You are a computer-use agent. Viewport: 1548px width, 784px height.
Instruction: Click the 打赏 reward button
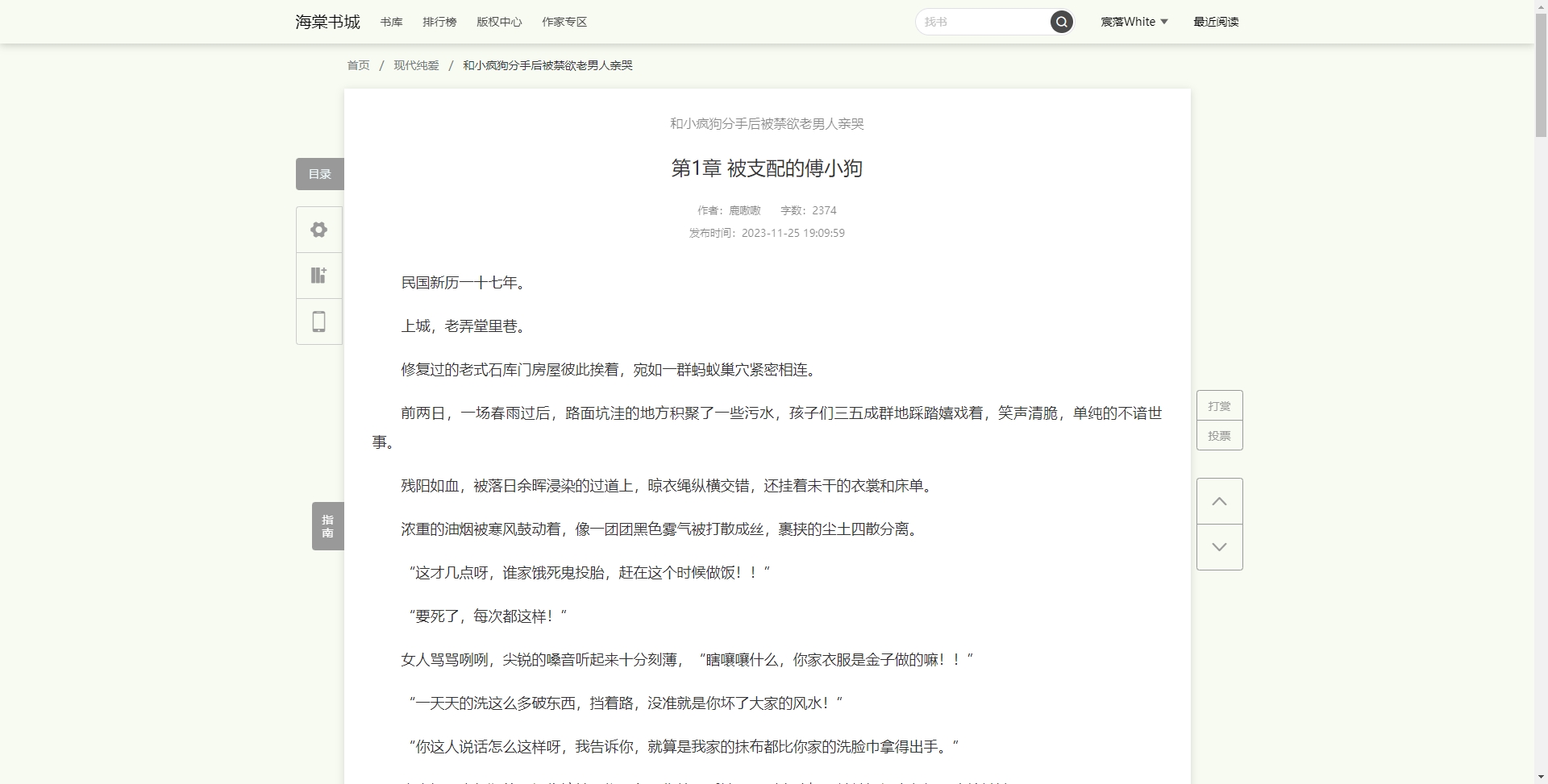point(1219,406)
